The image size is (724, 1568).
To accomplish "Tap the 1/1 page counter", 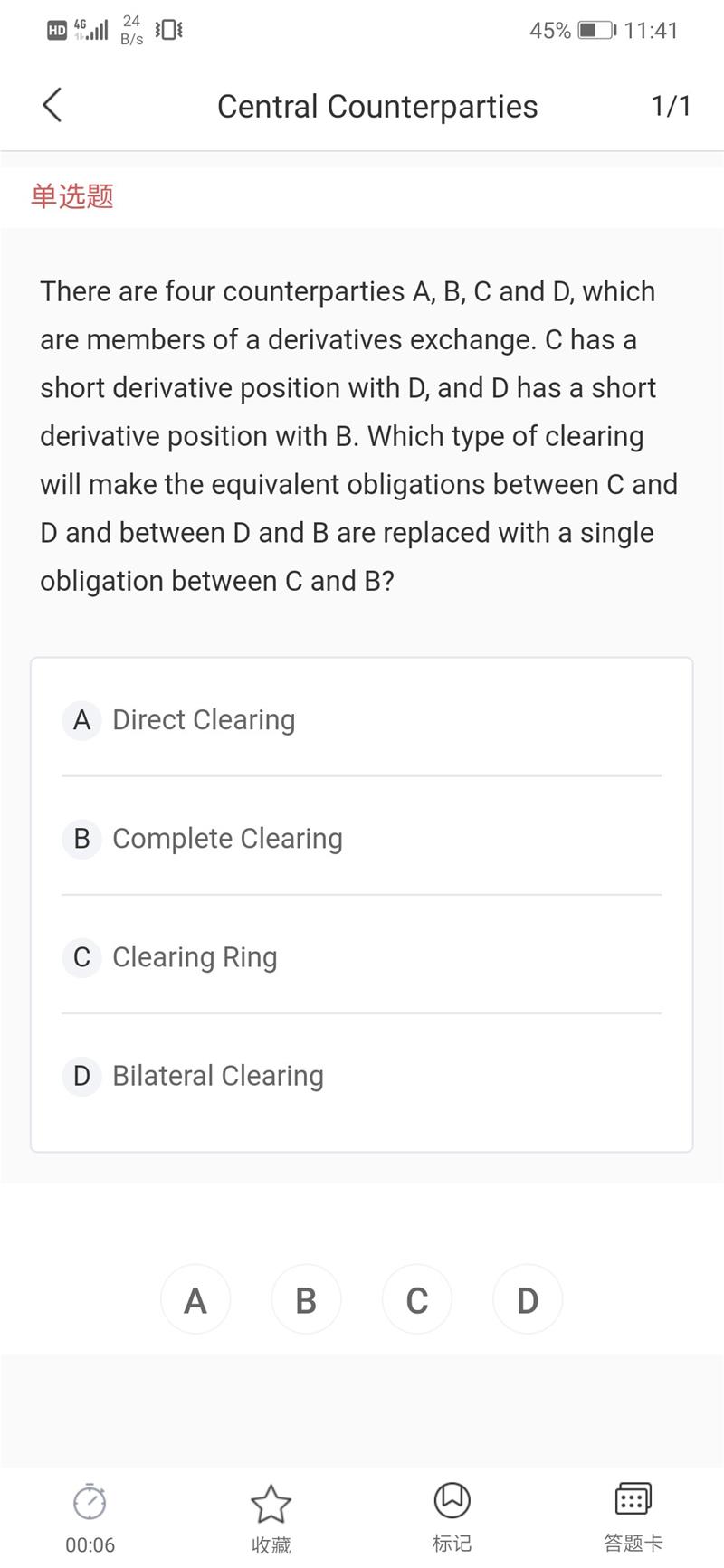I will pos(671,106).
